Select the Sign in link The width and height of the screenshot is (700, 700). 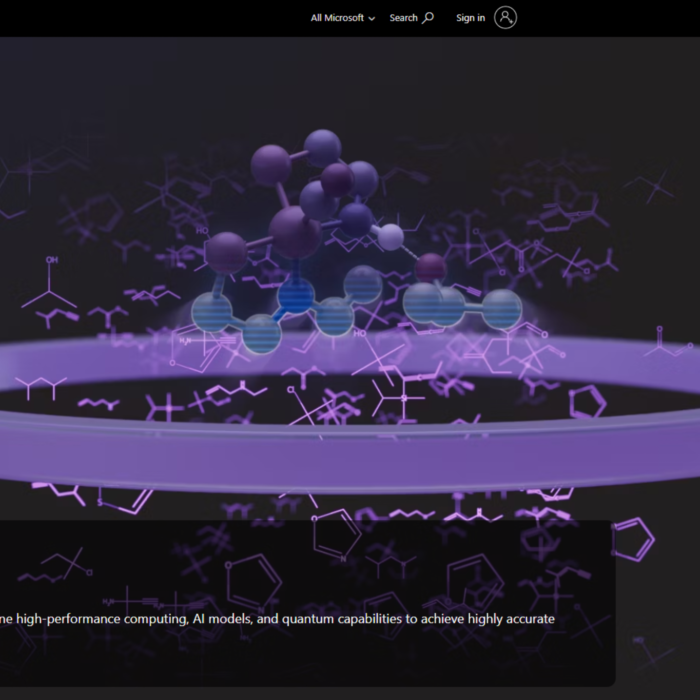coord(470,18)
